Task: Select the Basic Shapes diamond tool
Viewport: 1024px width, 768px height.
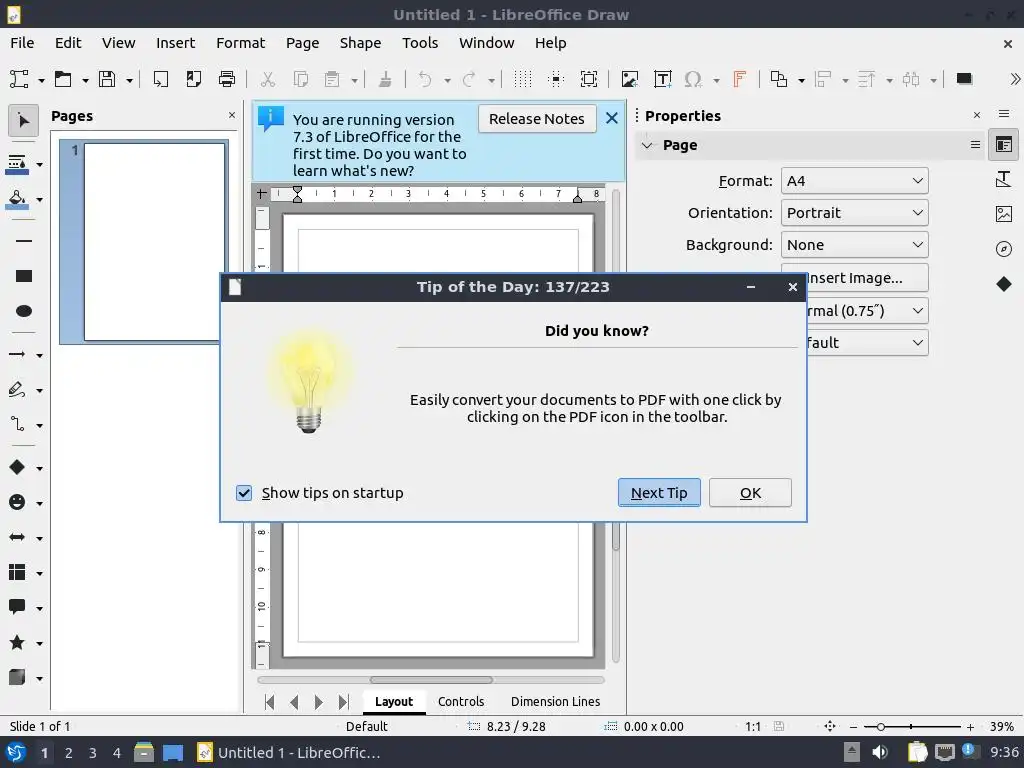Action: click(x=17, y=468)
